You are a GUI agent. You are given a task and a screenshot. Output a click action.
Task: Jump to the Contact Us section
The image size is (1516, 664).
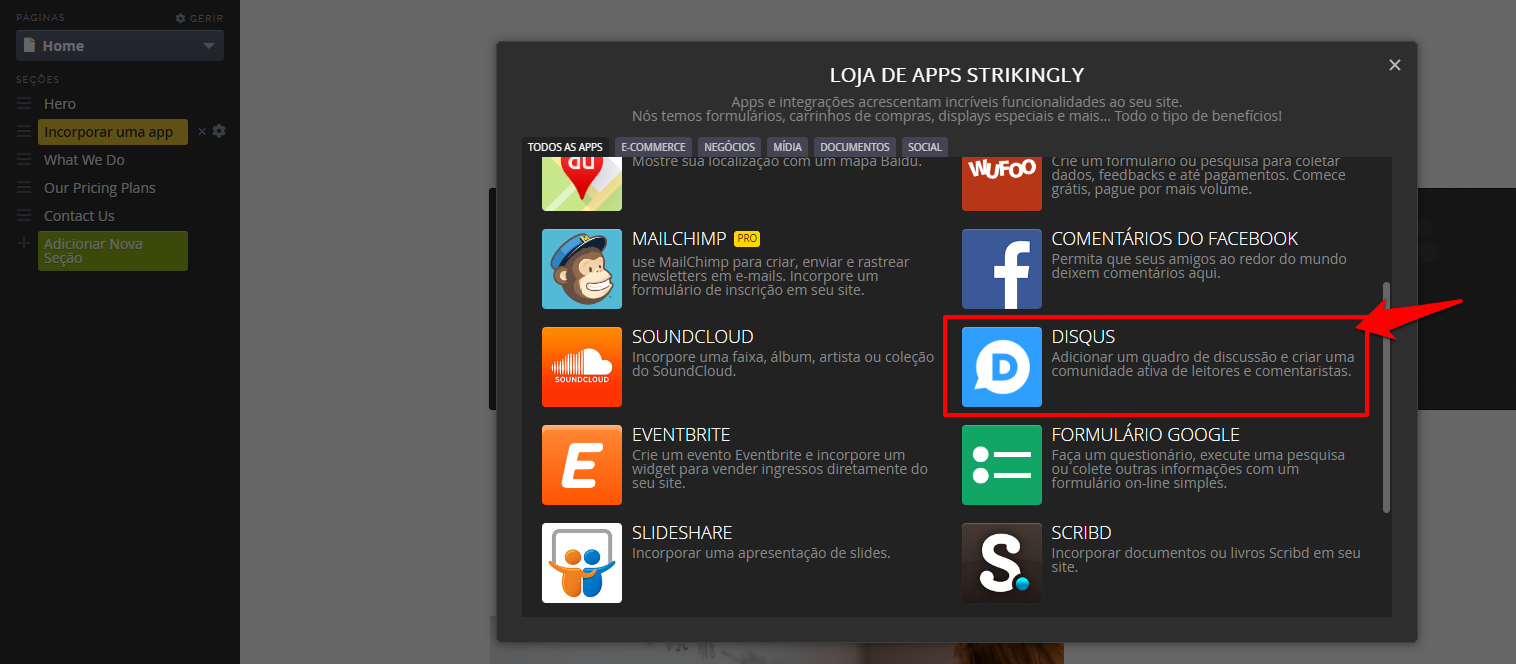(x=79, y=216)
